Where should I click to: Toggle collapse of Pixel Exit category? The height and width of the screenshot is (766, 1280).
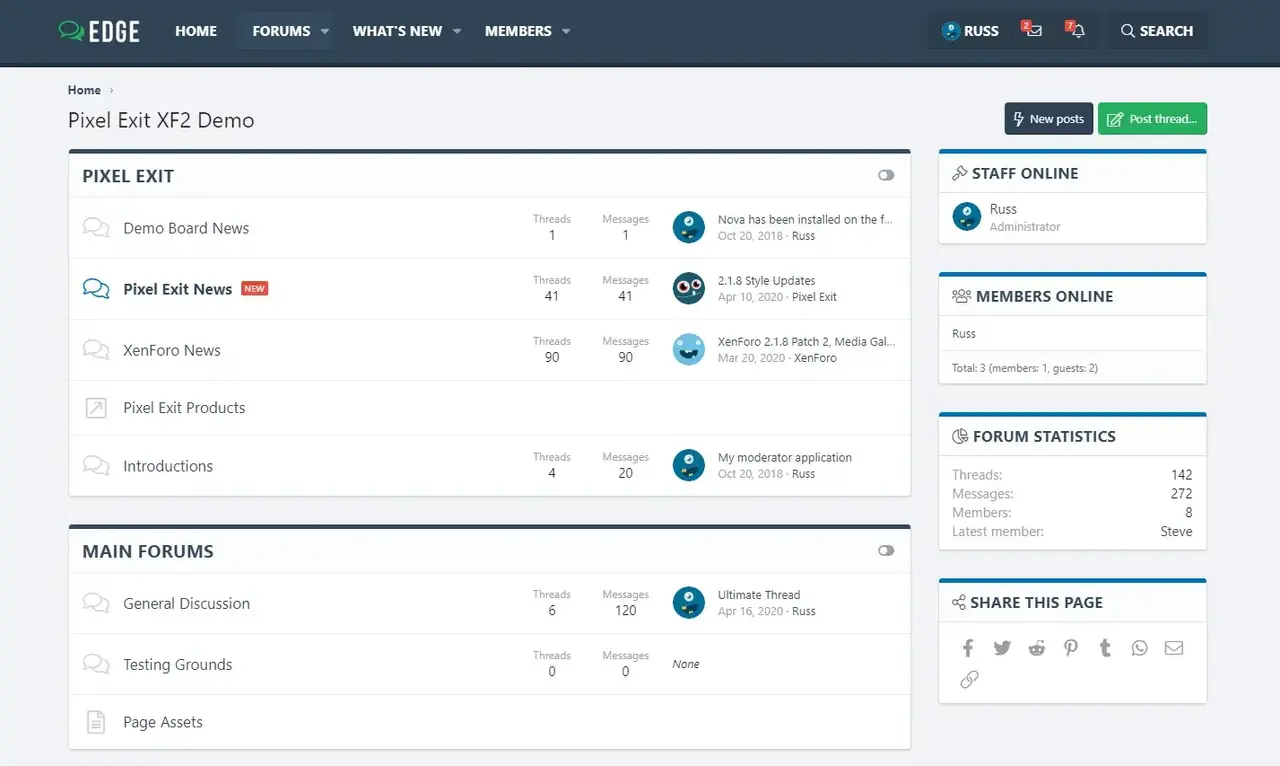886,175
